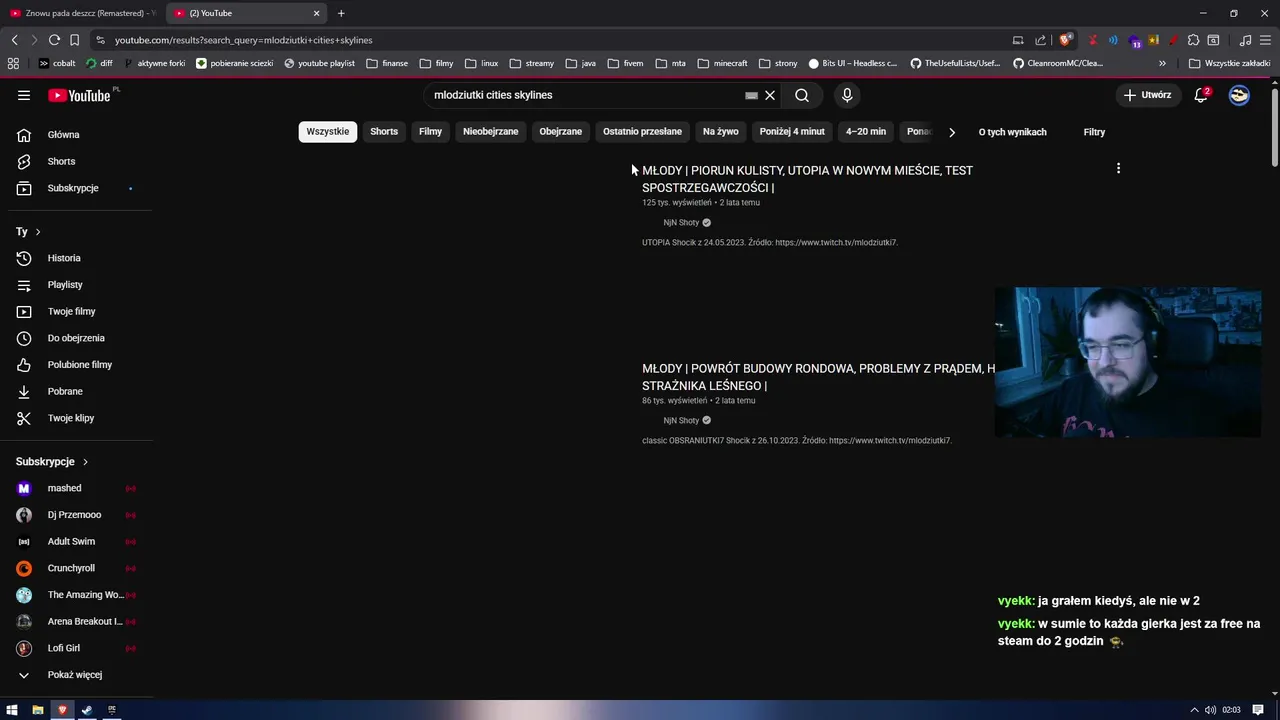1280x720 pixels.
Task: Open the account avatar menu
Action: click(1239, 95)
